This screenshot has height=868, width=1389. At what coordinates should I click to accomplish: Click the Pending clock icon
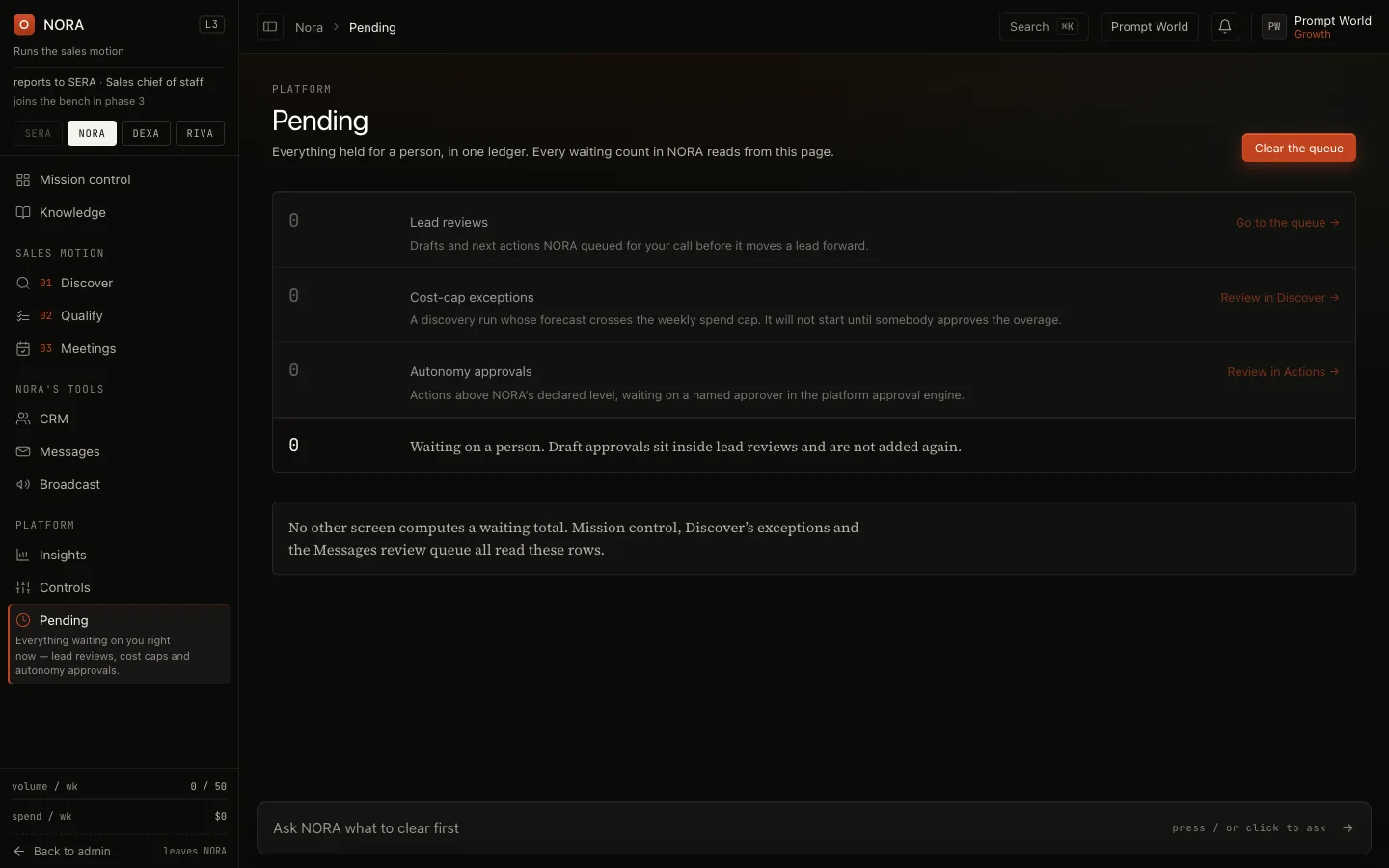coord(23,621)
